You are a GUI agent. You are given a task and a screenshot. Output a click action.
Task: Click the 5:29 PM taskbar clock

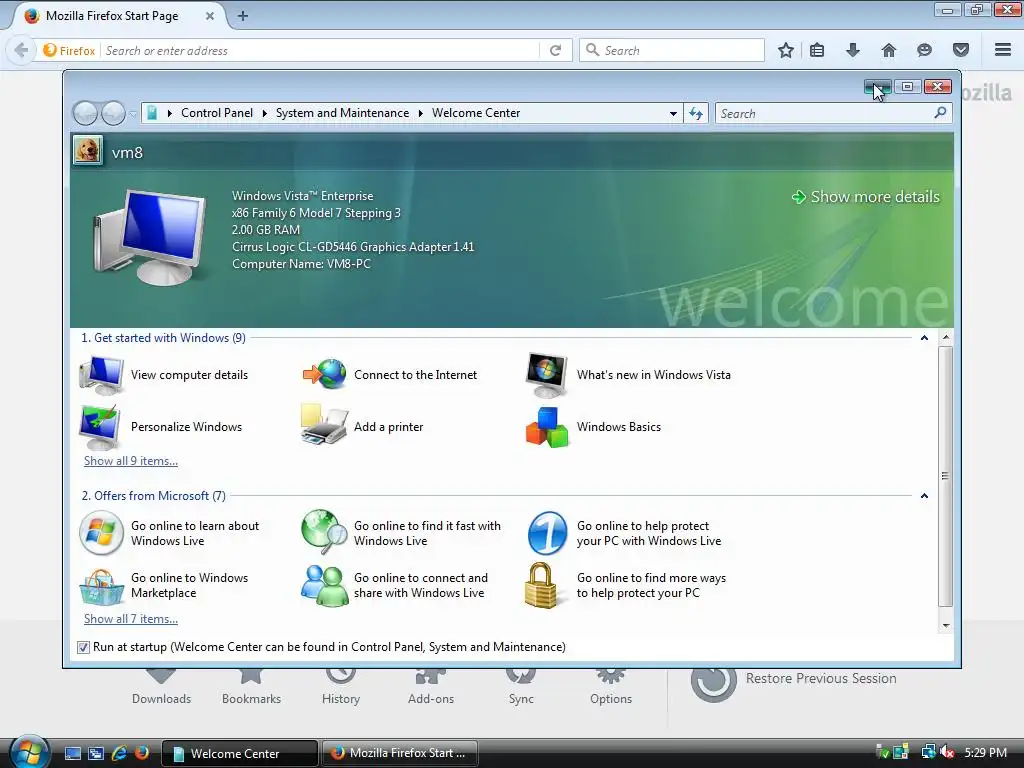click(986, 753)
